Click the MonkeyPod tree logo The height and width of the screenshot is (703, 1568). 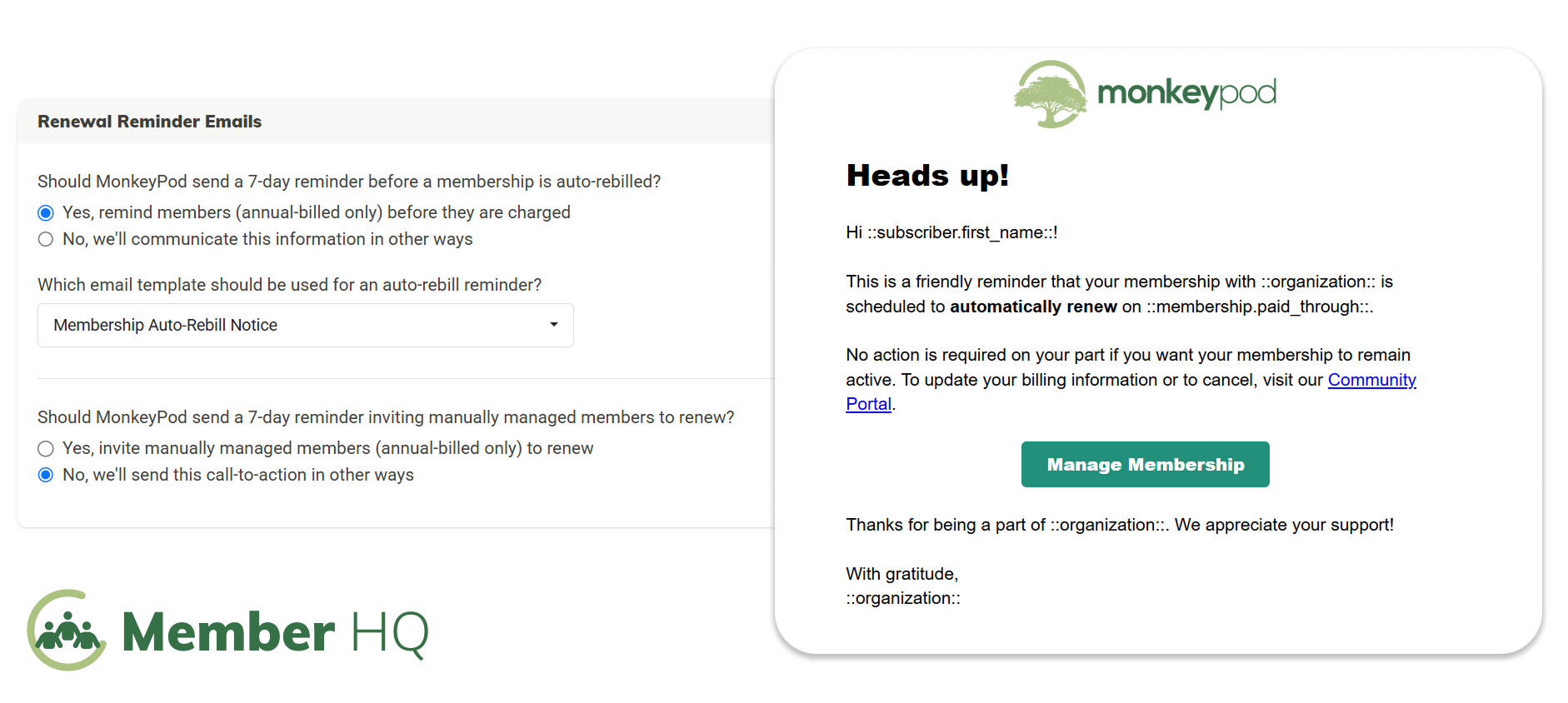pyautogui.click(x=1049, y=94)
